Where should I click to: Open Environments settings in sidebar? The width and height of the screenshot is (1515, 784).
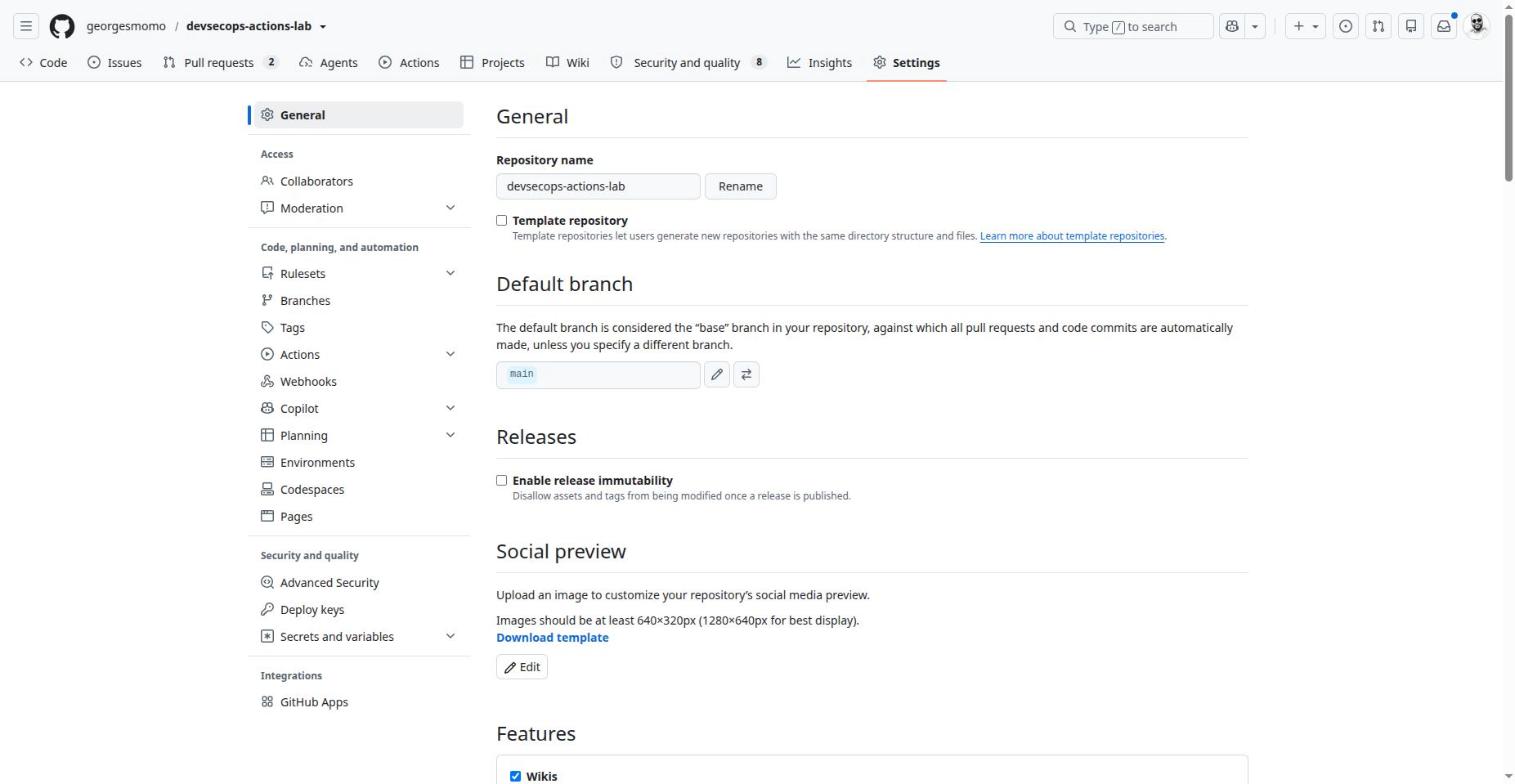317,463
